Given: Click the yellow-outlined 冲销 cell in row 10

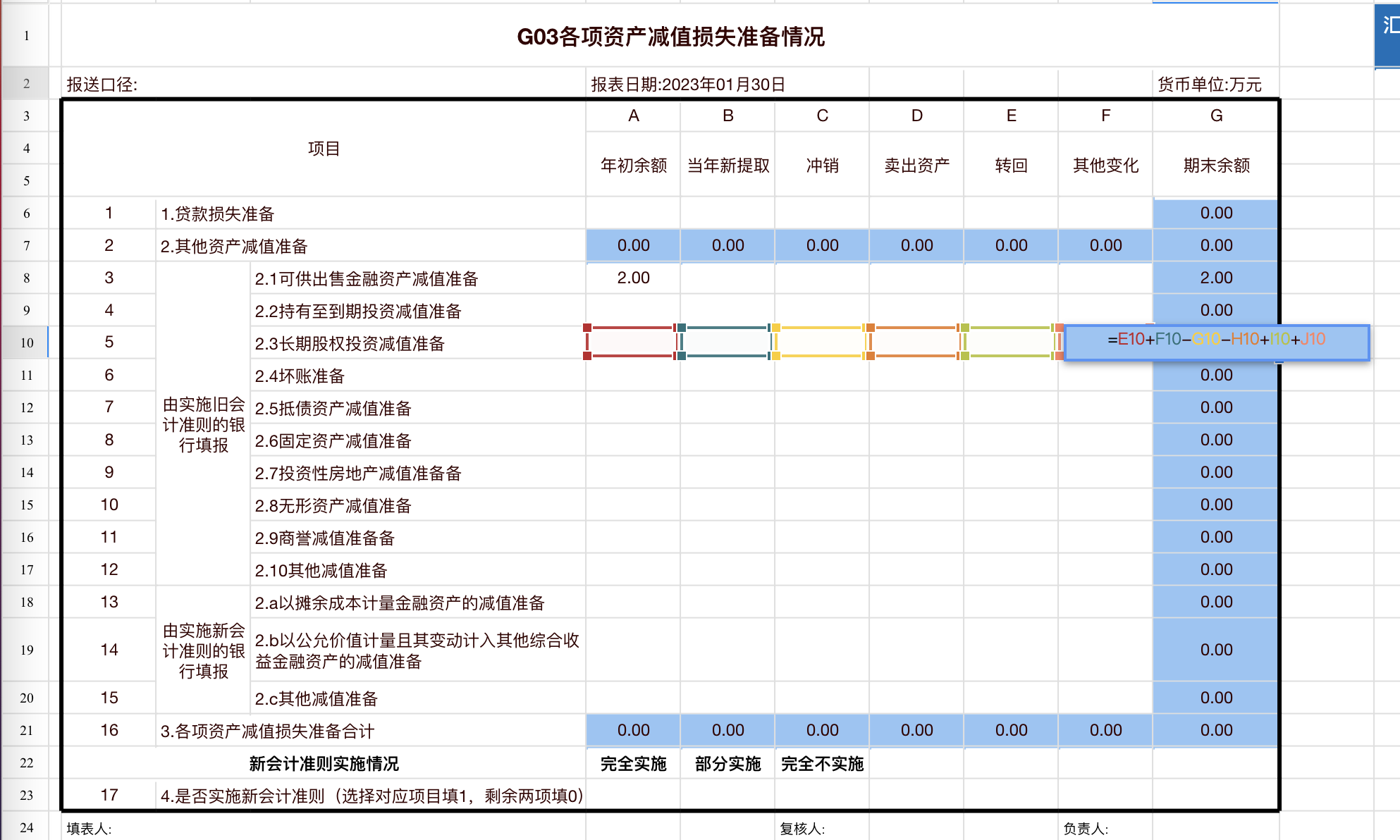Looking at the screenshot, I should point(821,342).
